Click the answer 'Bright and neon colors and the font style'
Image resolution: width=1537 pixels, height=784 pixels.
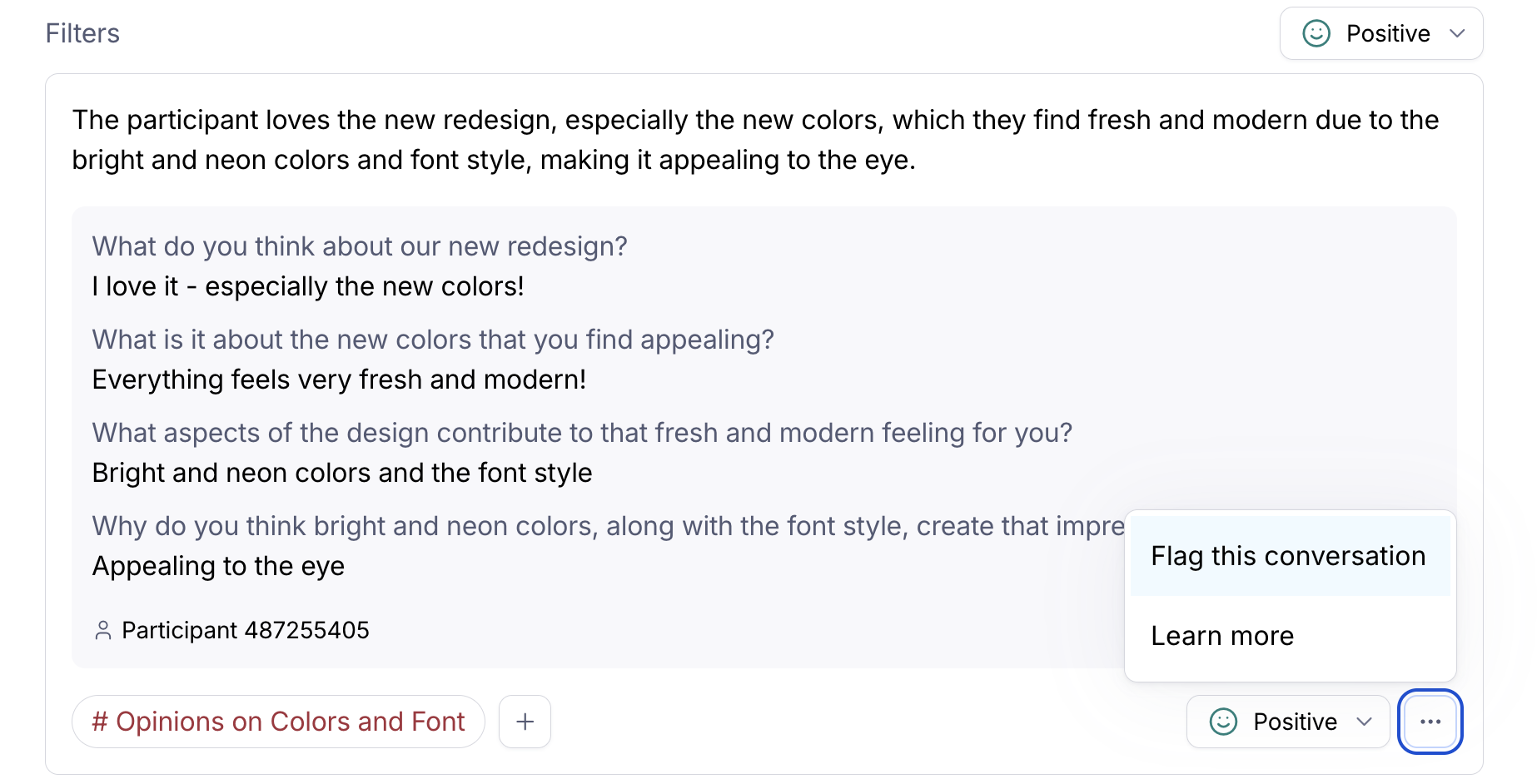[x=342, y=473]
